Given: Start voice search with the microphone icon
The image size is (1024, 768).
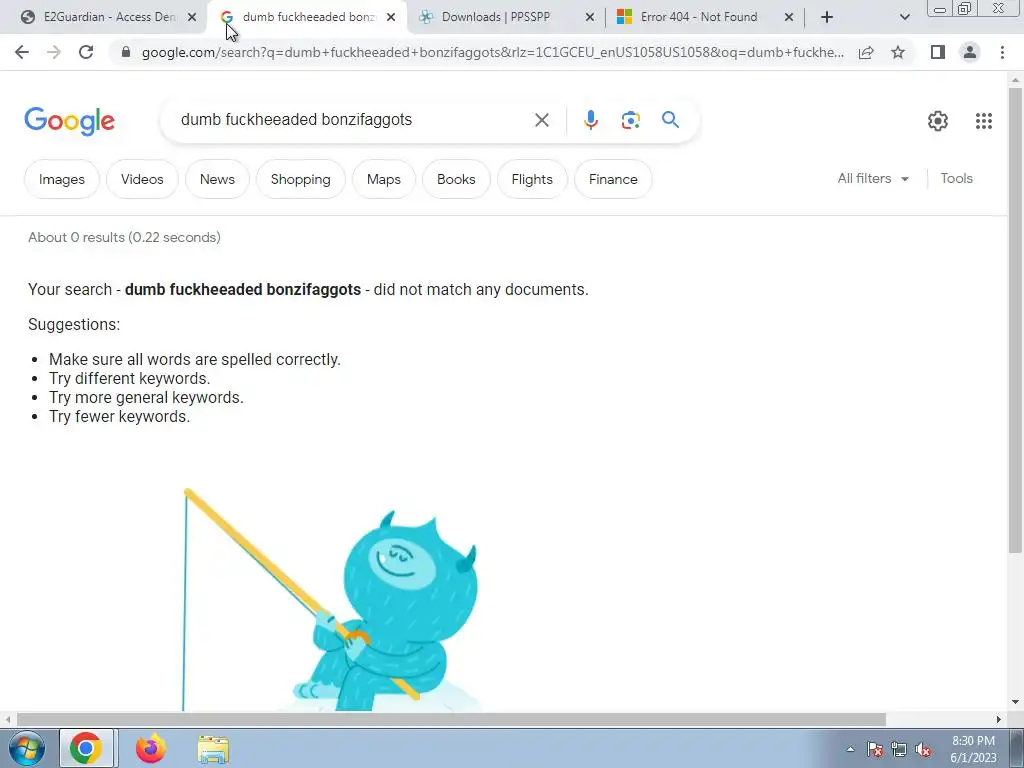Looking at the screenshot, I should (590, 120).
